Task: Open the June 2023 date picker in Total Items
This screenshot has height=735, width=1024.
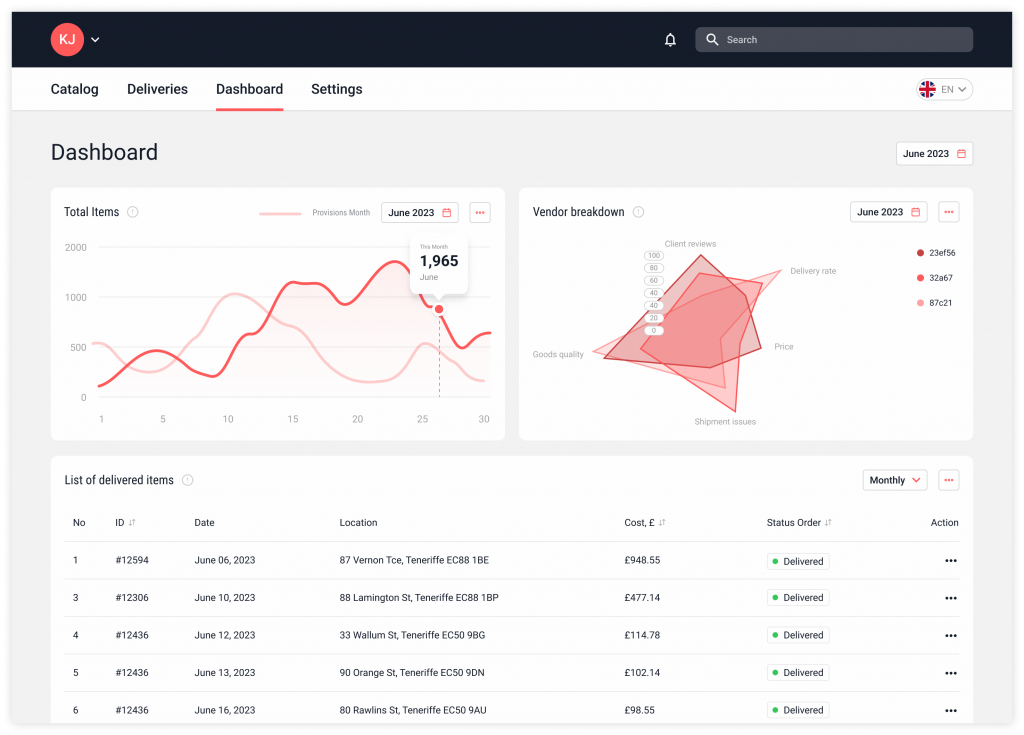Action: click(x=419, y=212)
